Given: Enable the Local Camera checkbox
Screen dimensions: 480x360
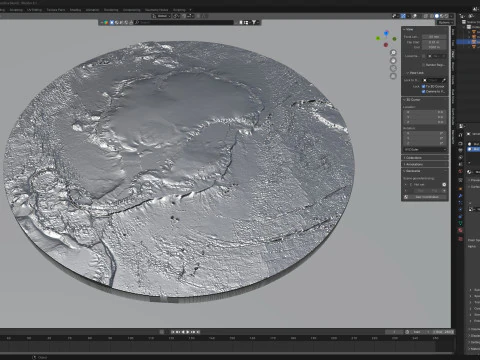Looking at the screenshot, I should point(424,56).
